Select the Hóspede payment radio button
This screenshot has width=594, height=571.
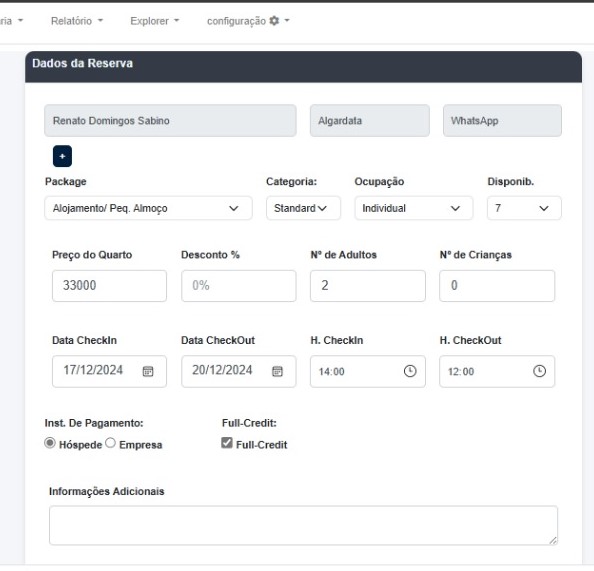[x=50, y=443]
